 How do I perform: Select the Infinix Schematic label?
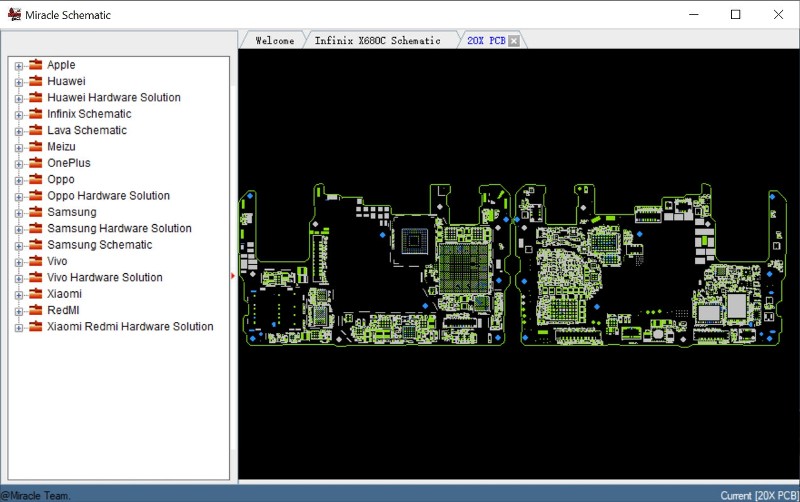point(89,114)
